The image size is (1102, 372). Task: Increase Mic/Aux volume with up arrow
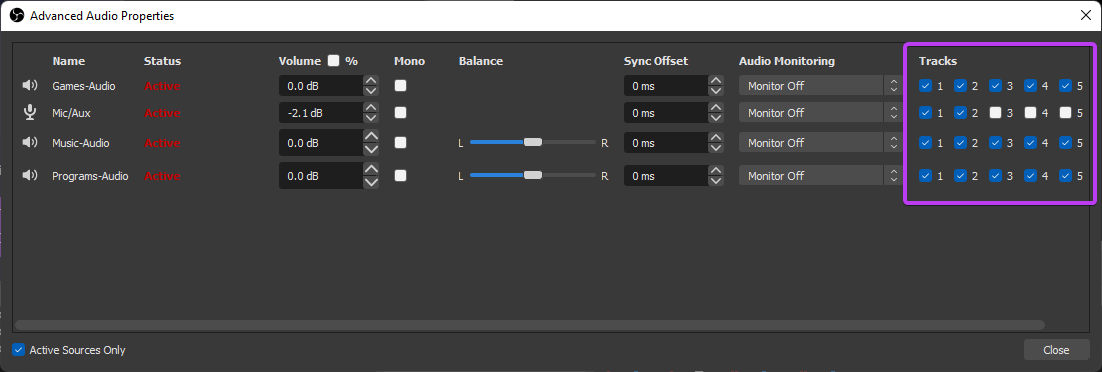pyautogui.click(x=371, y=107)
